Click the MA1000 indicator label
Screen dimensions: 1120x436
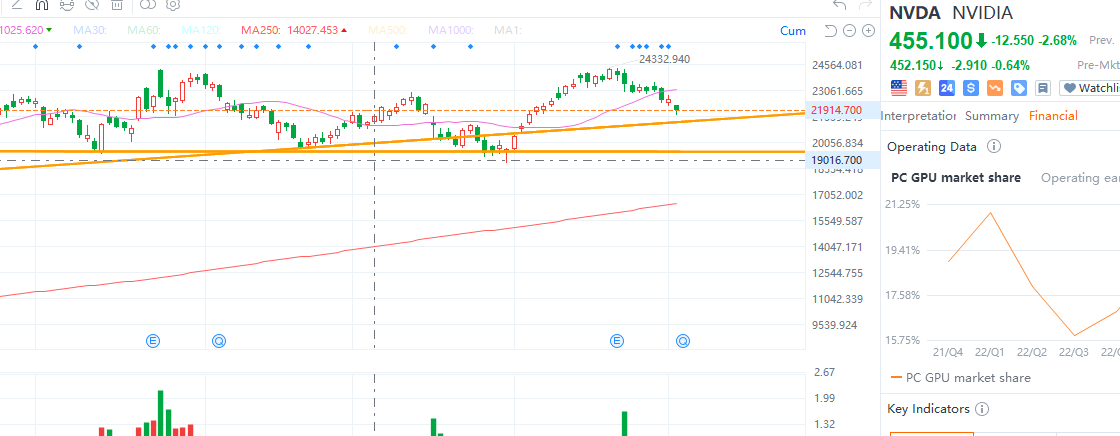coord(451,31)
